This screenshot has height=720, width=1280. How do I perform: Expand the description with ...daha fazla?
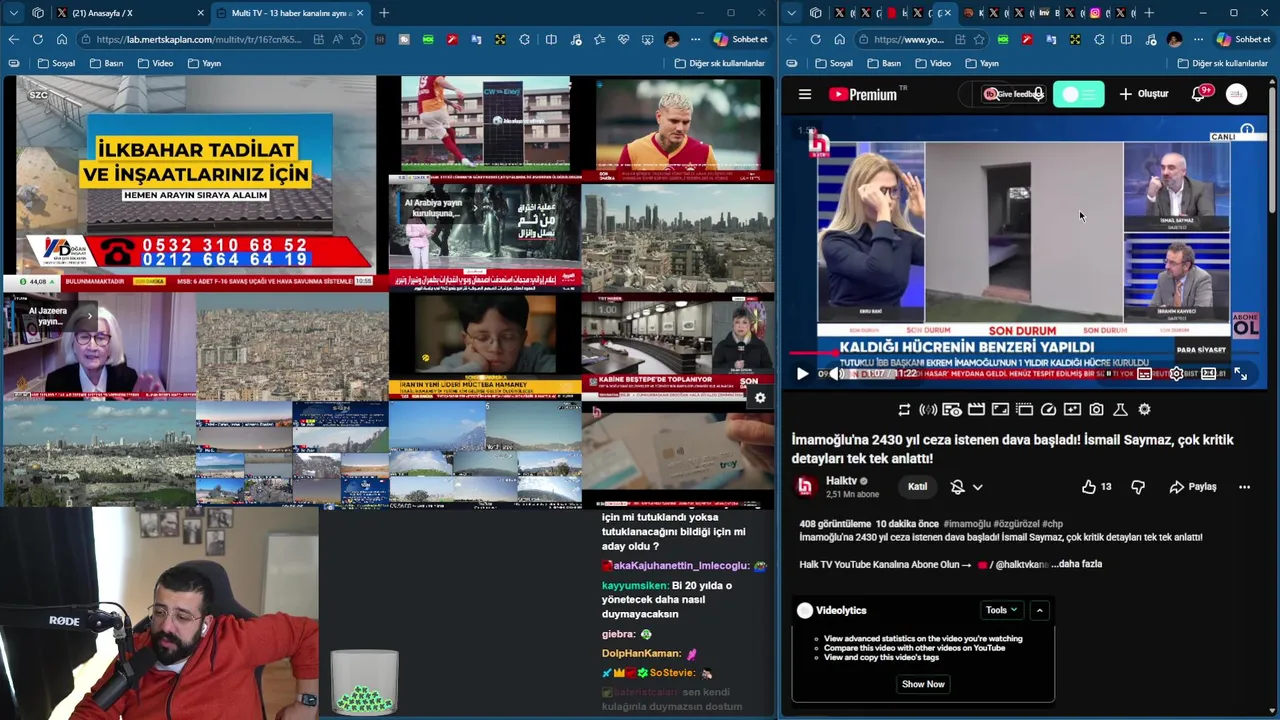click(1077, 564)
